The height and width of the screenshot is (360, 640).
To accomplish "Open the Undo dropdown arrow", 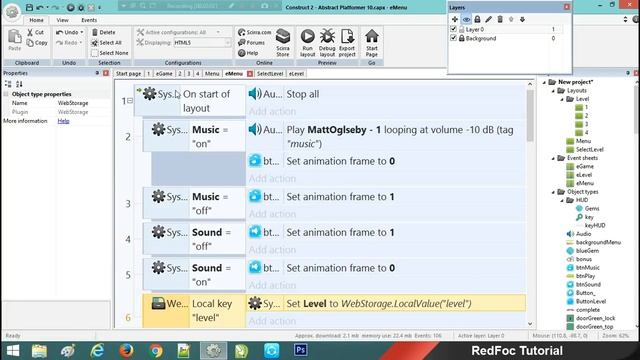I will click(x=82, y=32).
